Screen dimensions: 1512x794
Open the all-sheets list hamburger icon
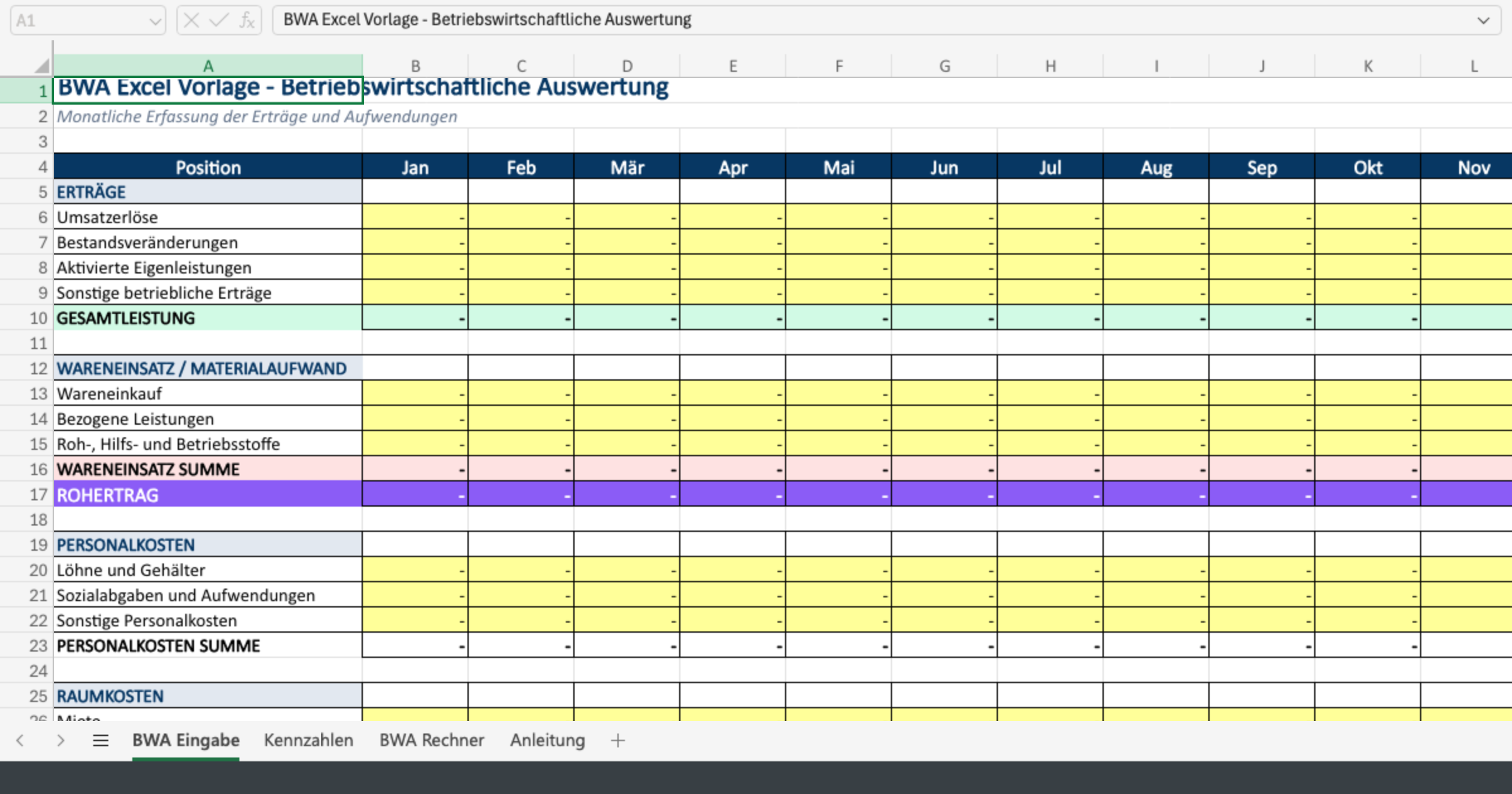coord(101,740)
